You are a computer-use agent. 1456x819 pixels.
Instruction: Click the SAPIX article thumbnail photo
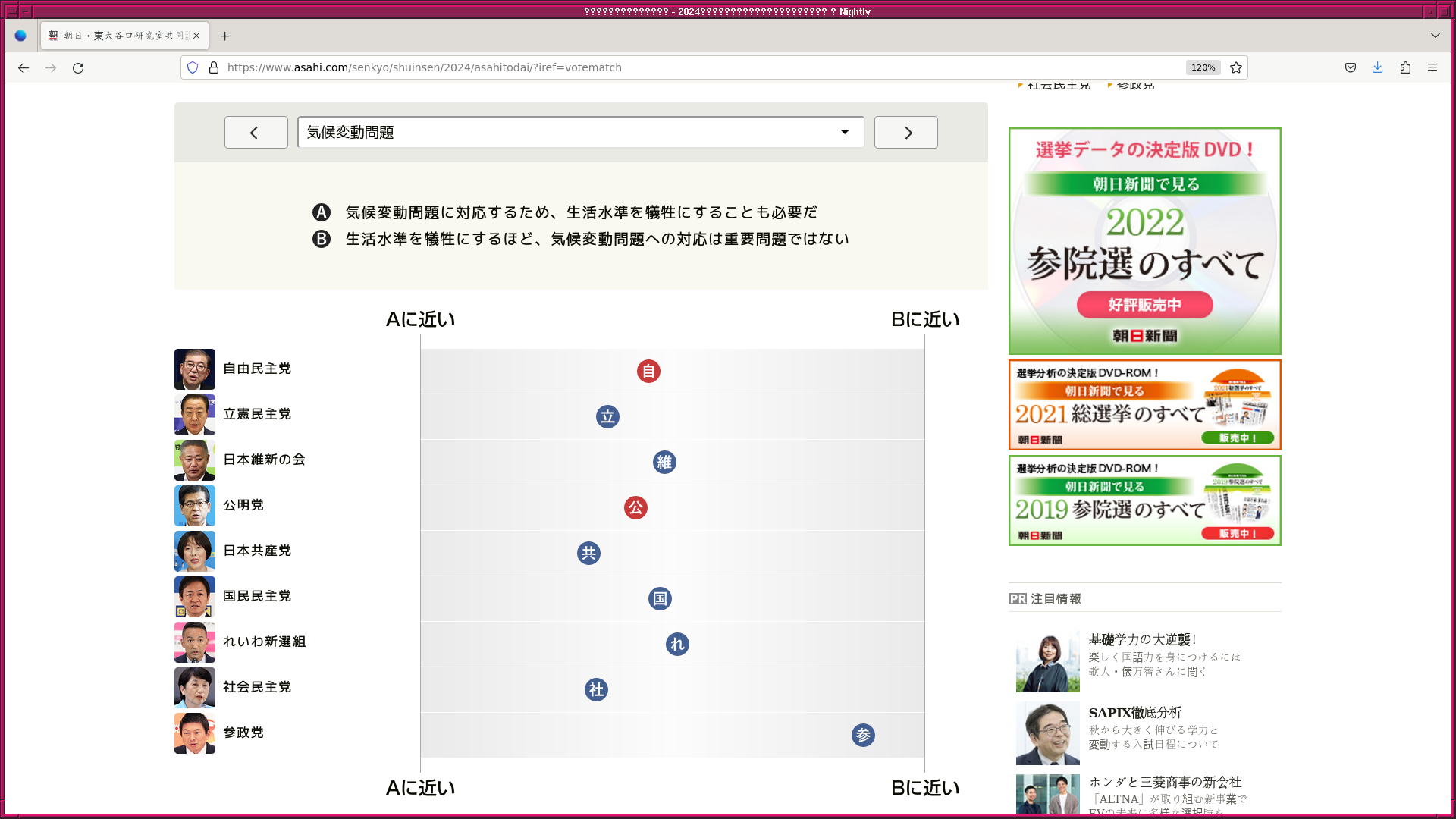pyautogui.click(x=1048, y=733)
